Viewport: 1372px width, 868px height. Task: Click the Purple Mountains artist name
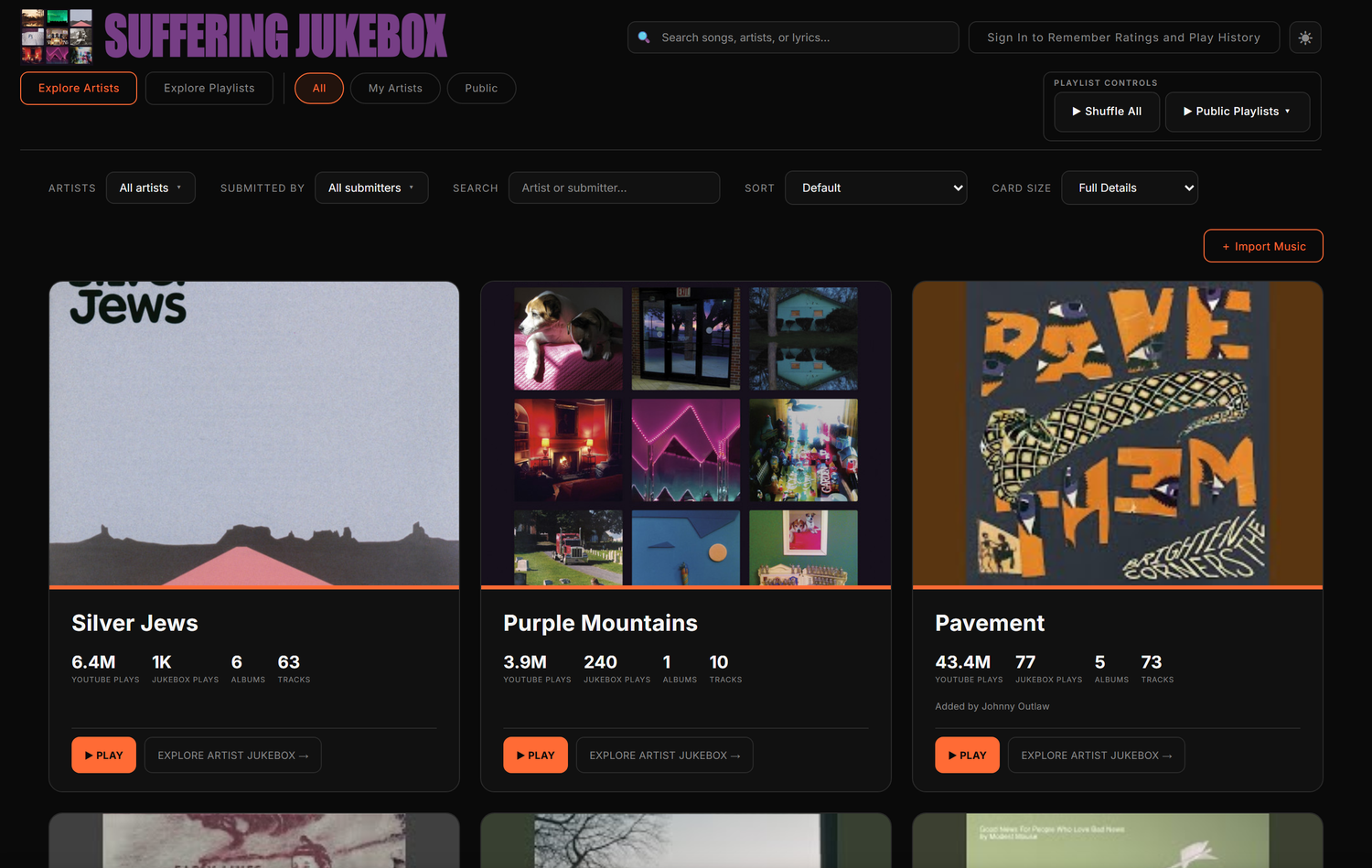coord(600,623)
